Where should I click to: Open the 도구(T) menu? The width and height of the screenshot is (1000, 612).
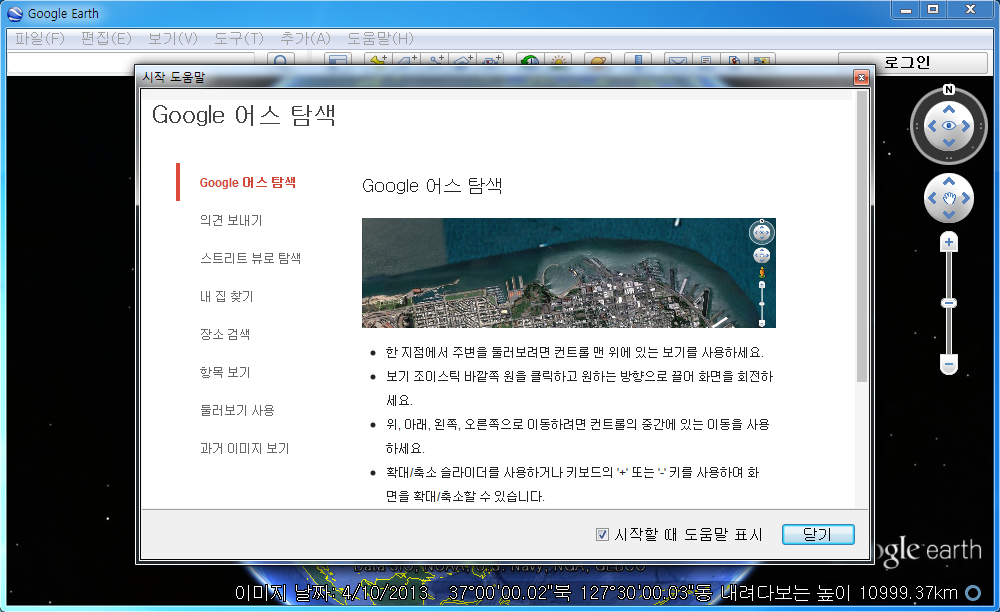[x=239, y=38]
